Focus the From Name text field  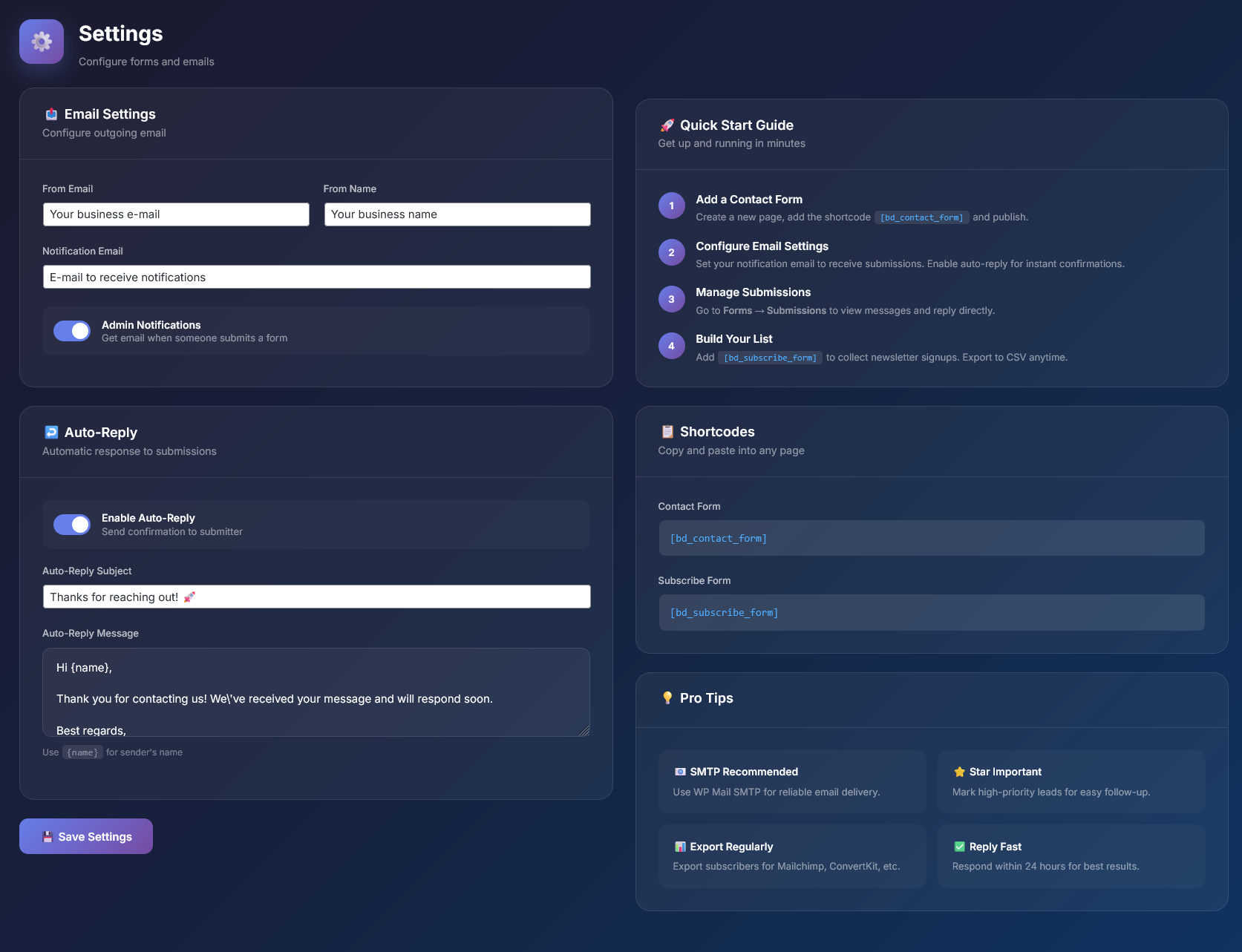pyautogui.click(x=457, y=214)
